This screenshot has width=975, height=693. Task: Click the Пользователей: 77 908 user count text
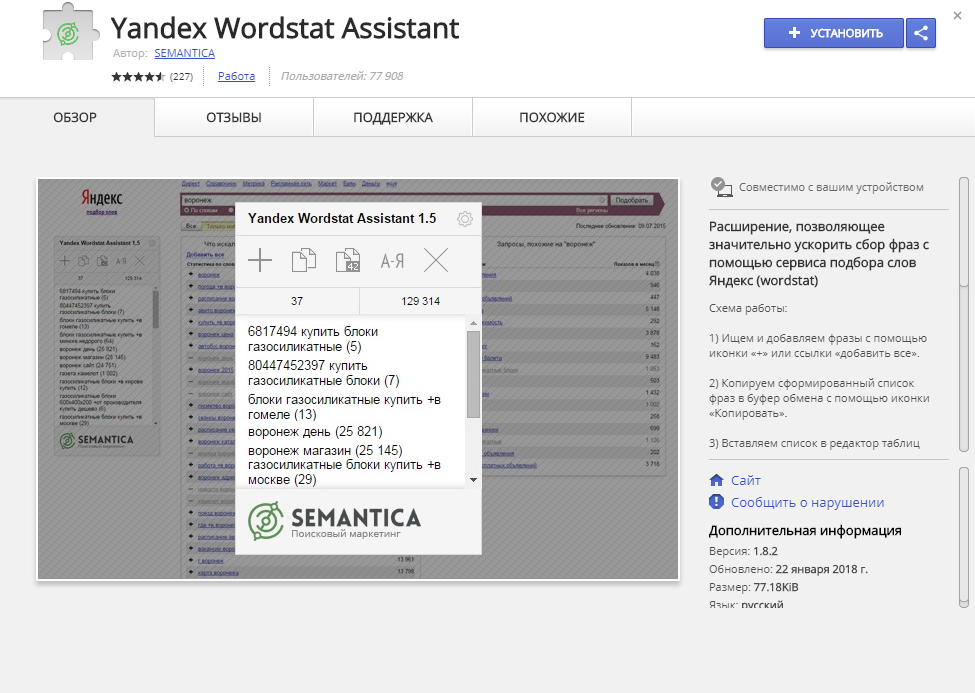[x=342, y=76]
